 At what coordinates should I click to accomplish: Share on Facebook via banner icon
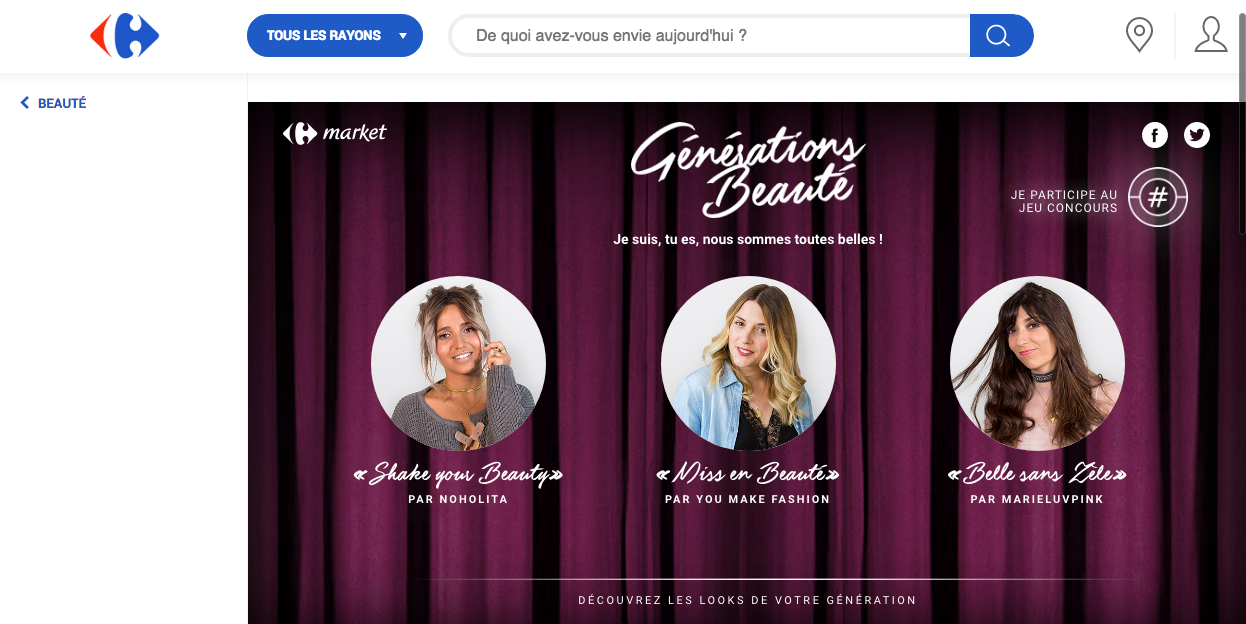(x=1155, y=135)
